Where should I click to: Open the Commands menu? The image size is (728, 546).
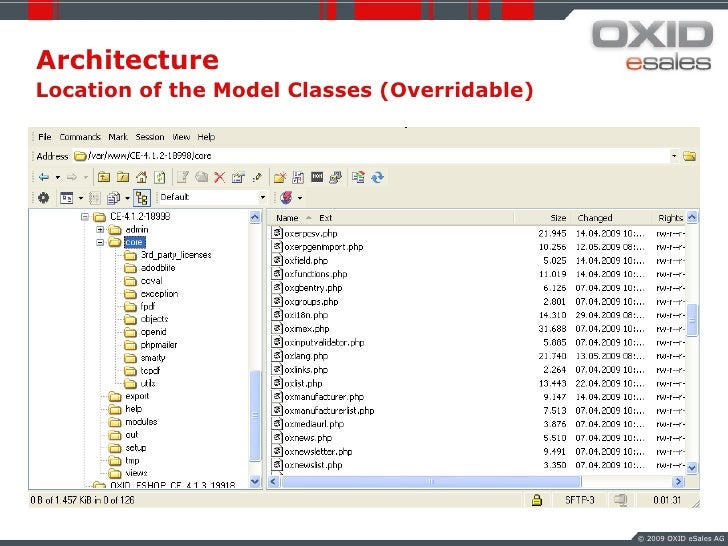[x=80, y=137]
